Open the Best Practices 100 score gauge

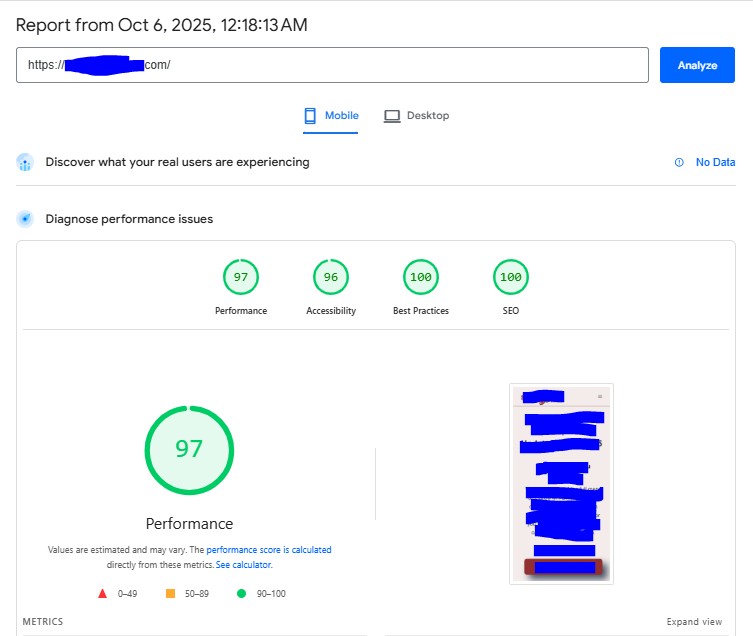pos(421,277)
